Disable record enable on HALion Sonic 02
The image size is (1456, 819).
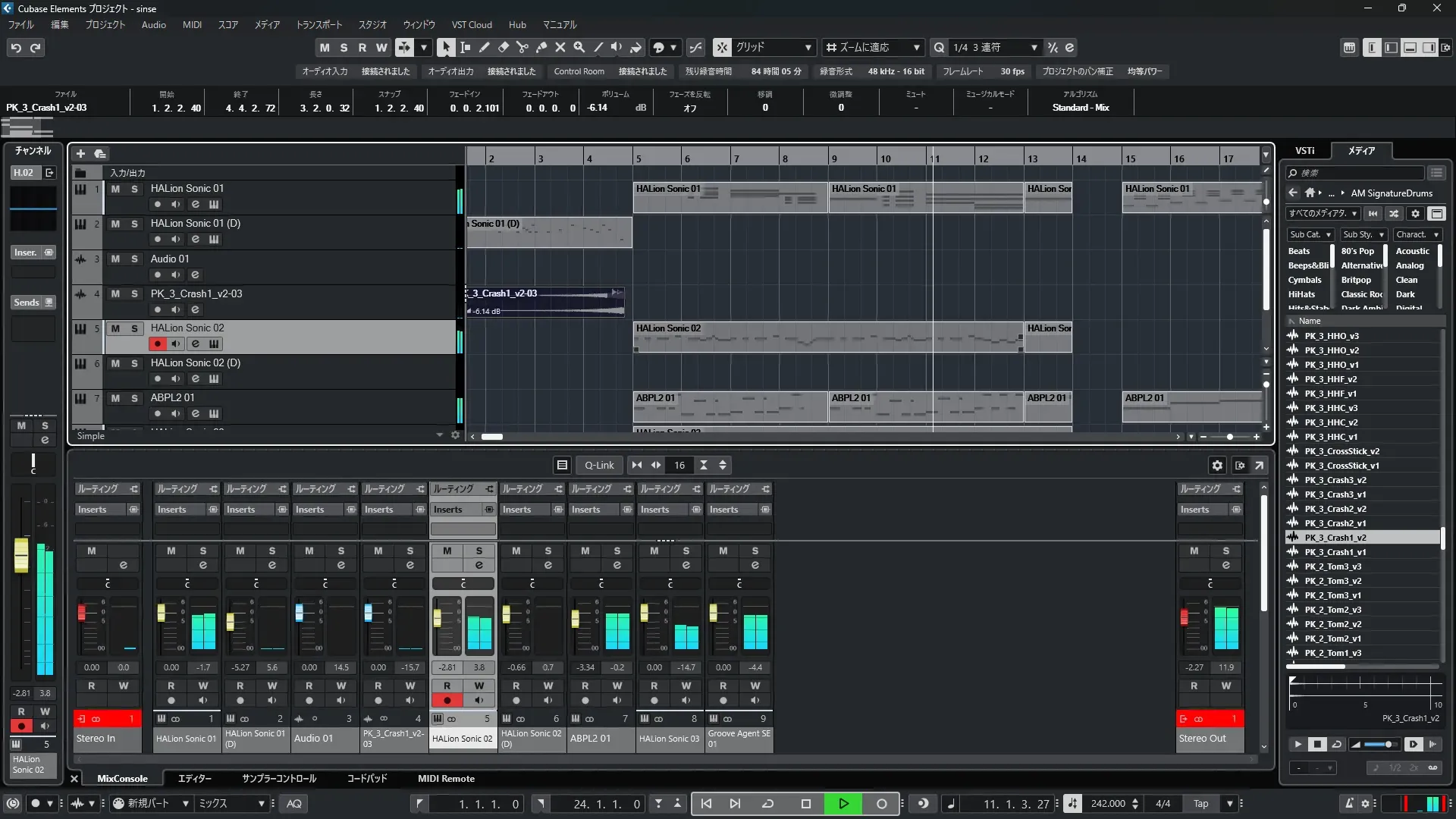[x=157, y=344]
